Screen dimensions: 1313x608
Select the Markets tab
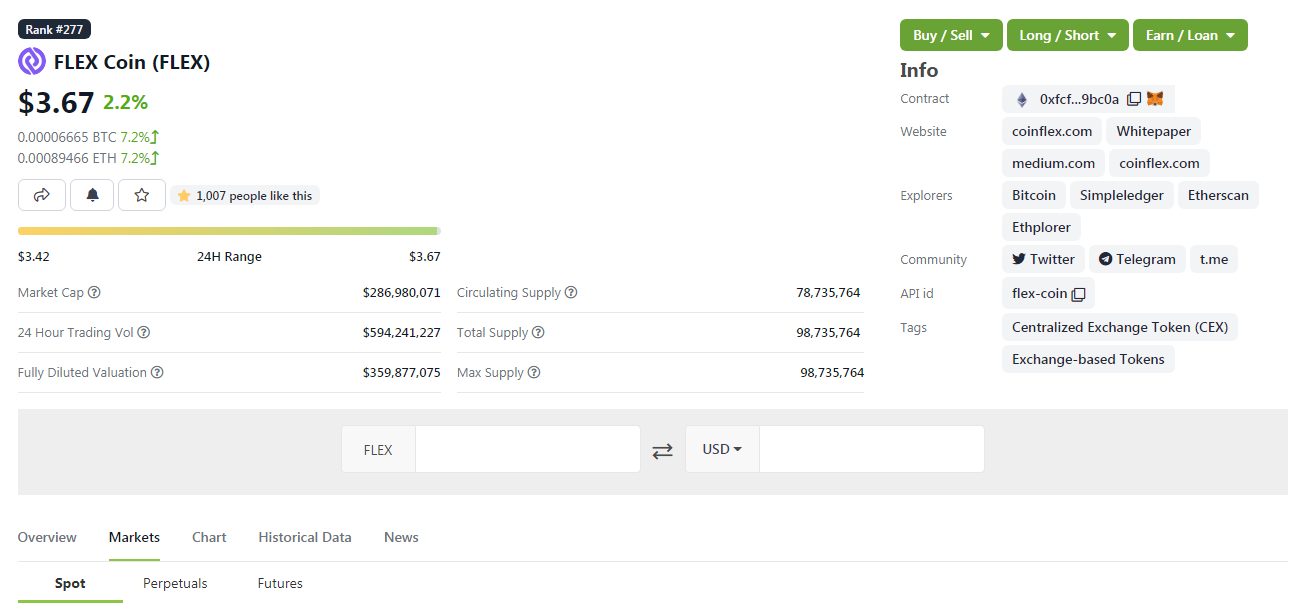coord(134,537)
